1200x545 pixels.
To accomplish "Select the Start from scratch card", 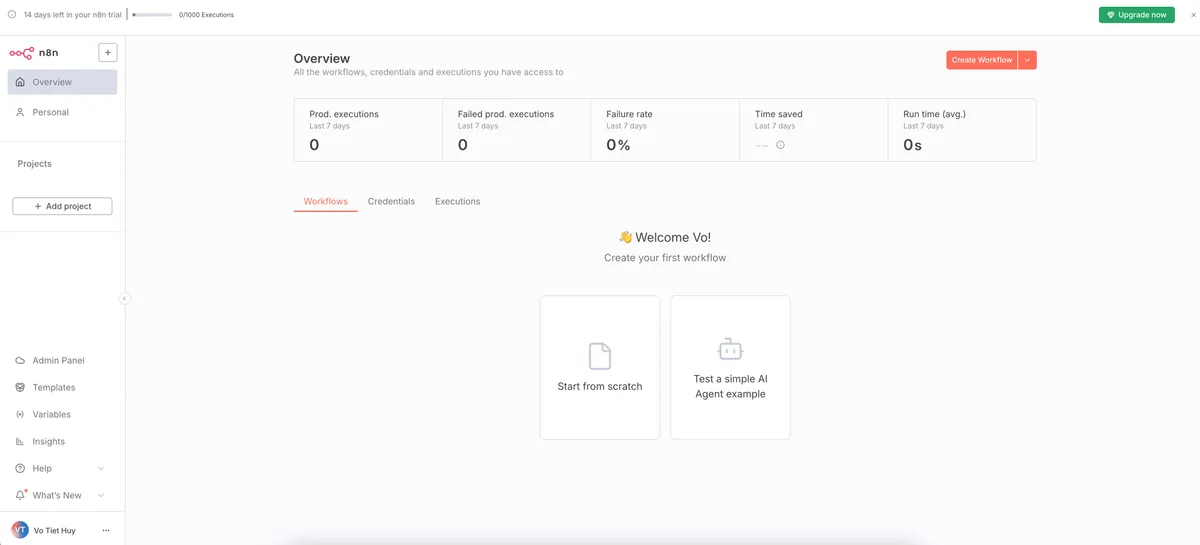I will [x=600, y=367].
